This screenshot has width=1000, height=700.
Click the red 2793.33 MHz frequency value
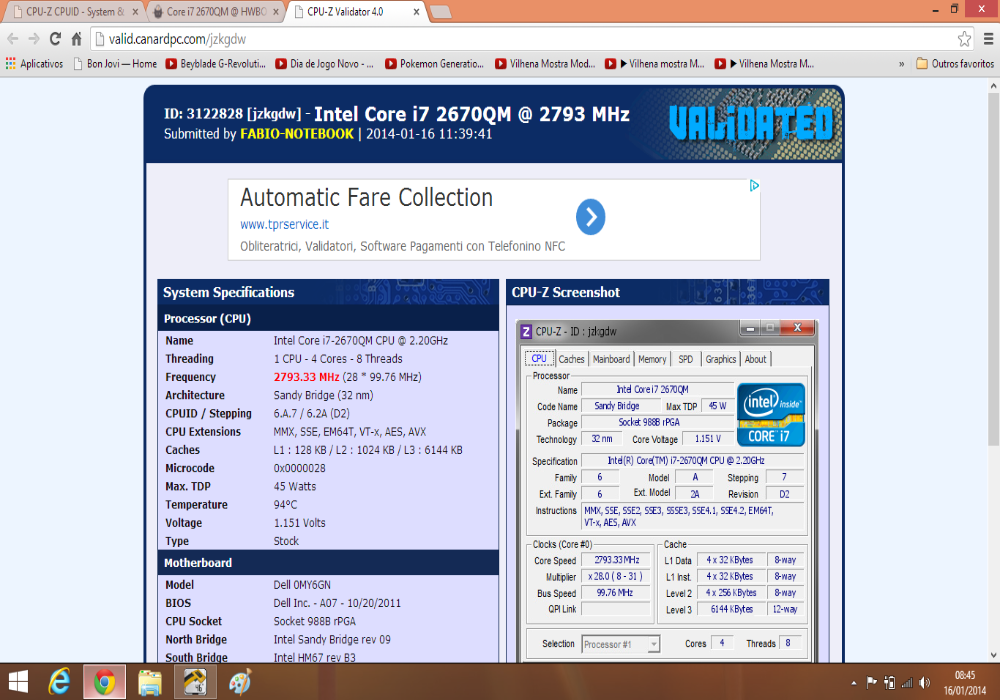pyautogui.click(x=306, y=377)
